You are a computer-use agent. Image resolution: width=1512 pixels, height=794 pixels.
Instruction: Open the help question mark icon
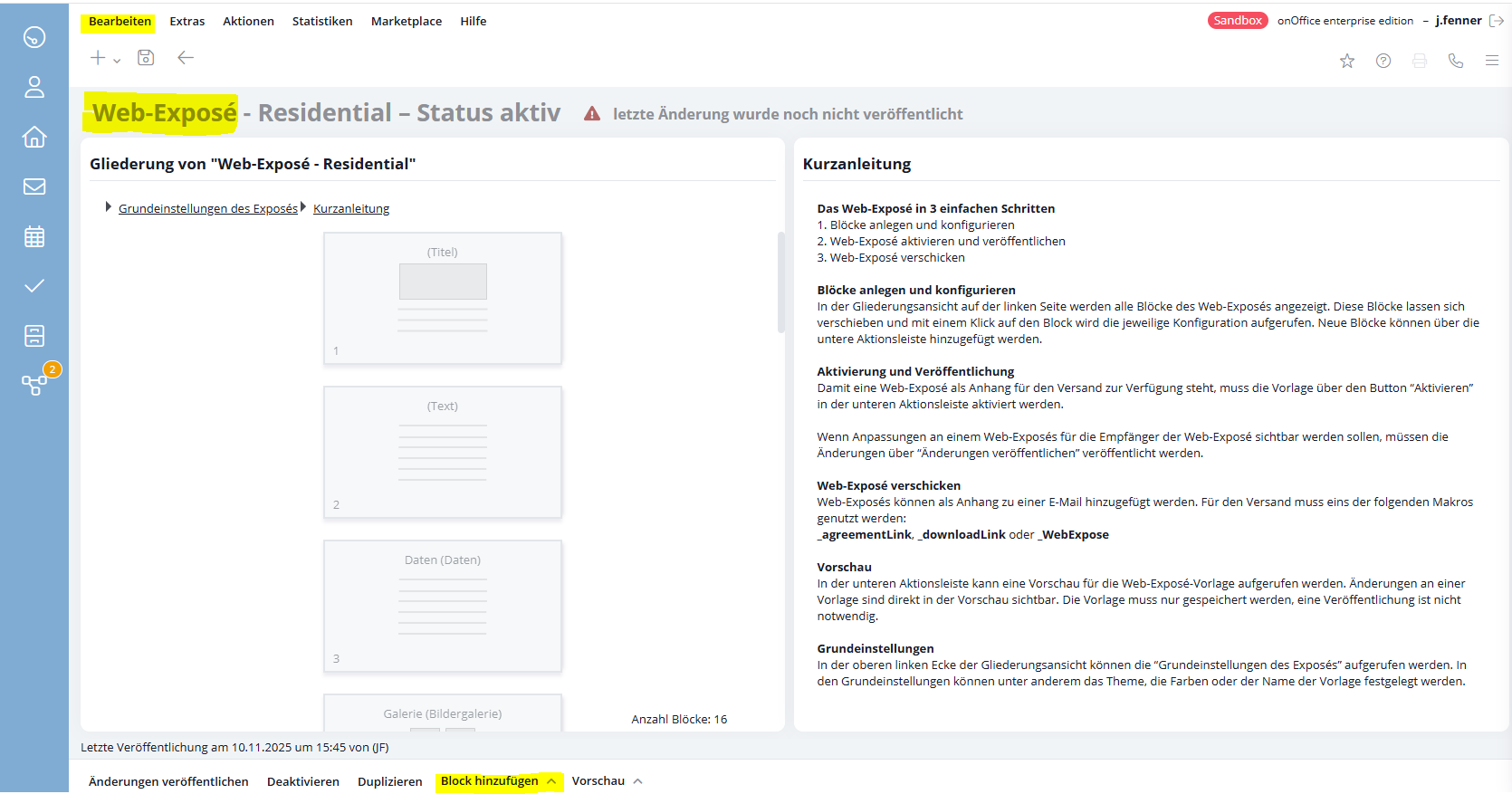click(1383, 61)
